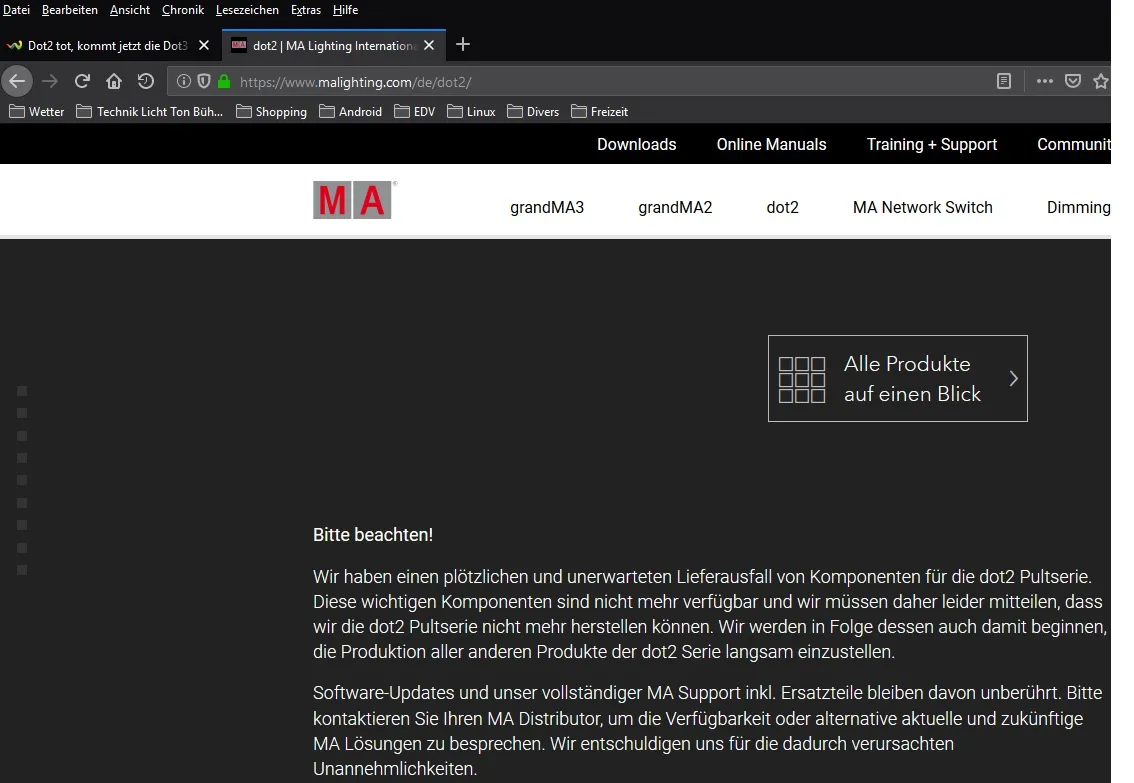Click the history restore clock icon
The height and width of the screenshot is (783, 1134).
145,81
